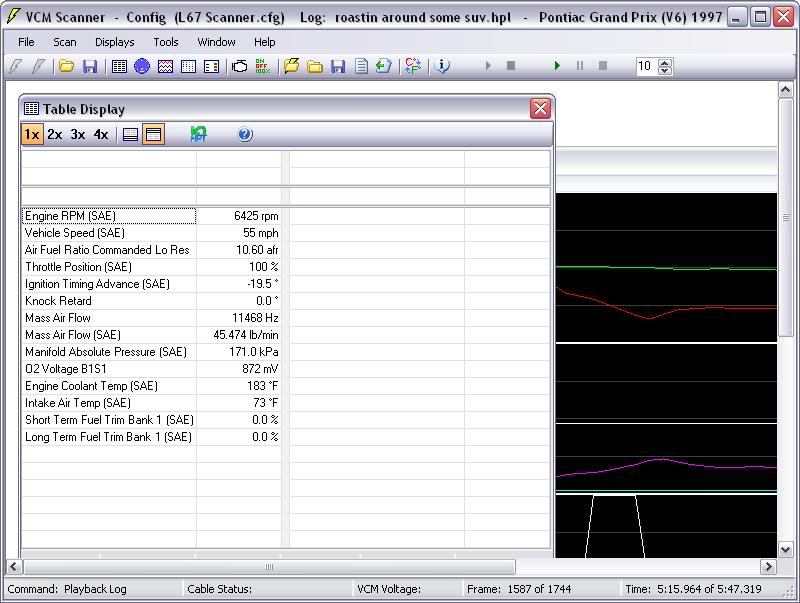Viewport: 800px width, 603px height.
Task: Open log file with plain yellow folder icon
Action: click(x=315, y=66)
